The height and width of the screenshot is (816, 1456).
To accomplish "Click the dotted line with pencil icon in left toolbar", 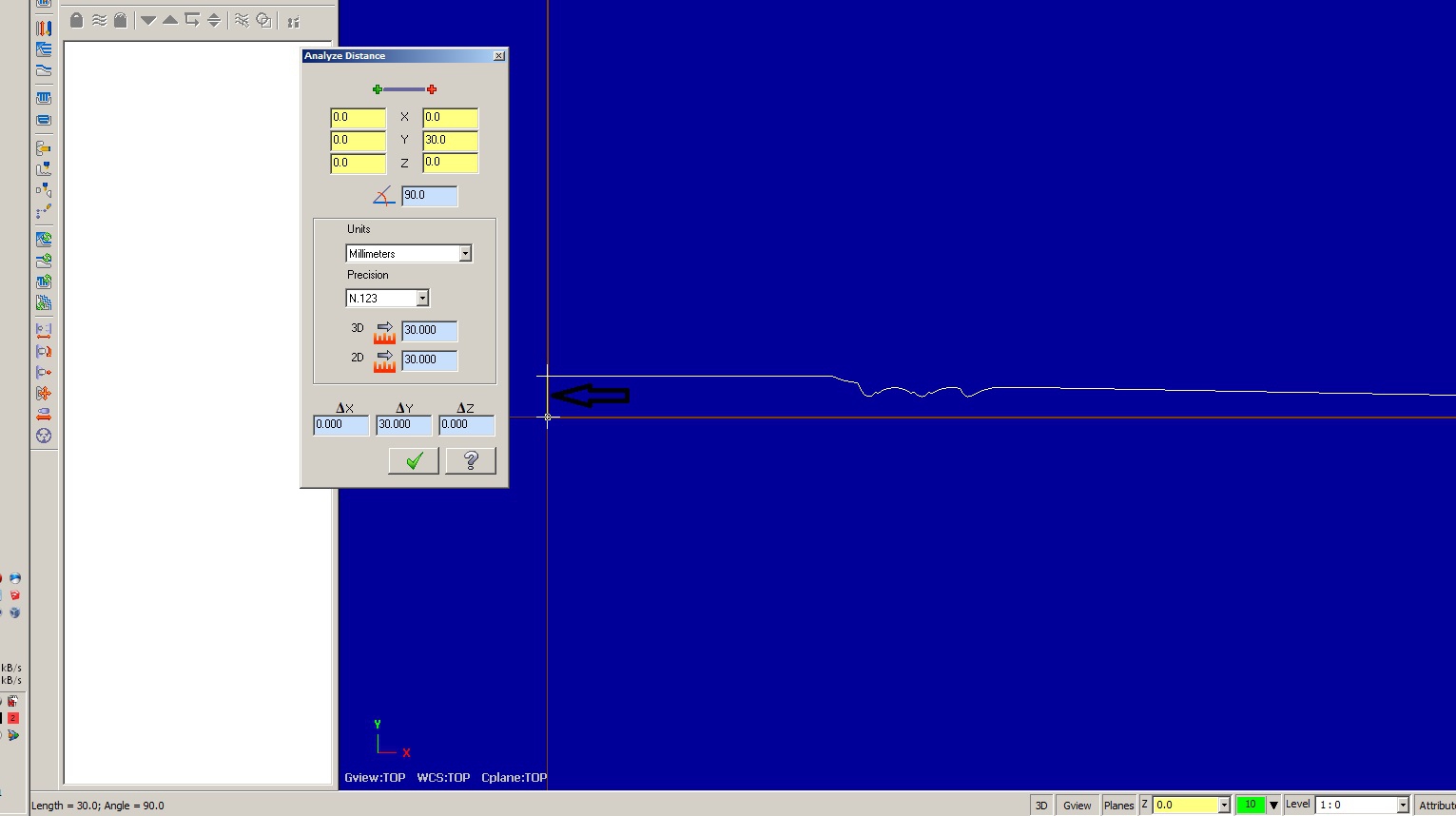I will pos(44,211).
